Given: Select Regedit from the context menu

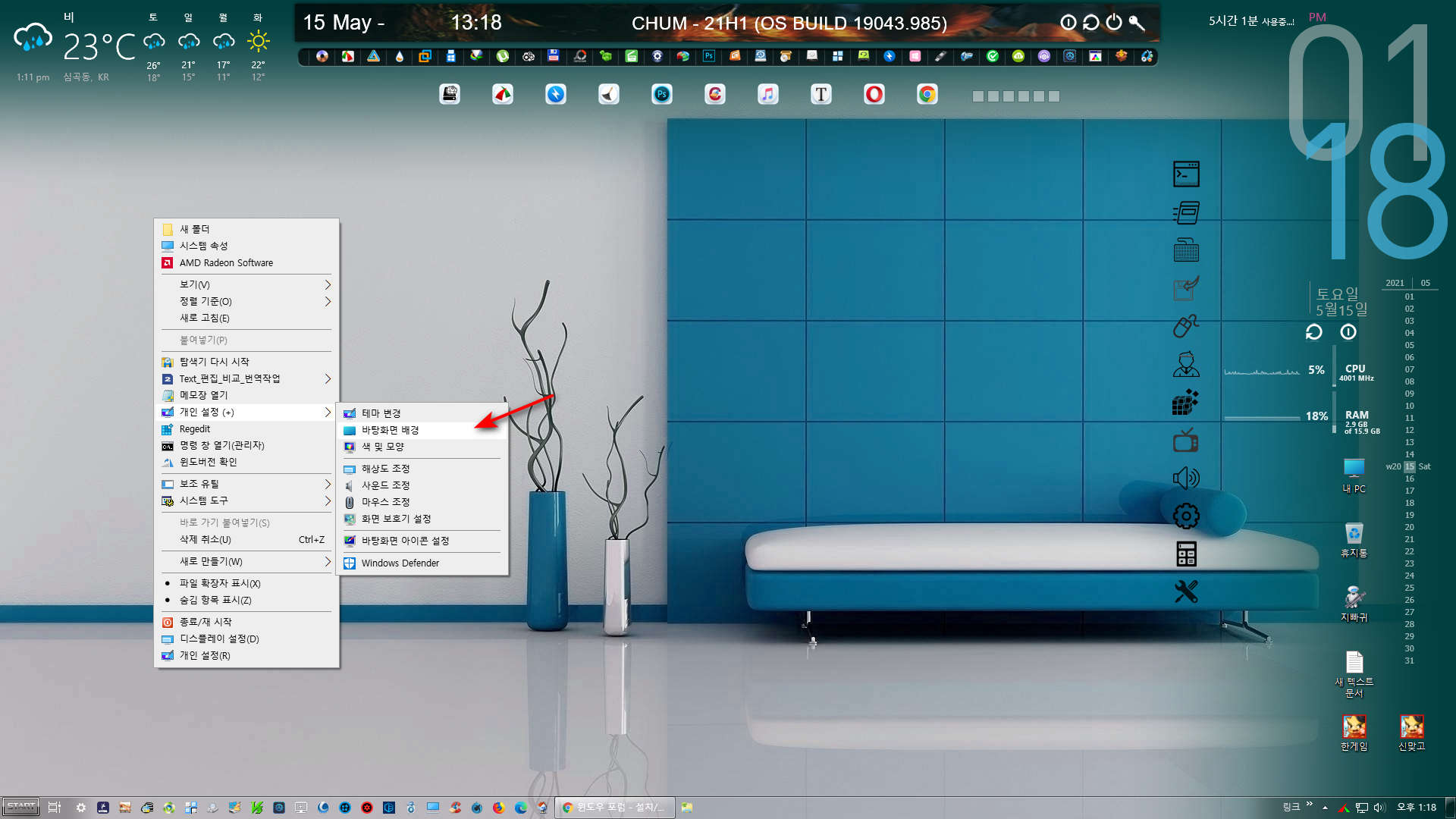Looking at the screenshot, I should click(246, 428).
